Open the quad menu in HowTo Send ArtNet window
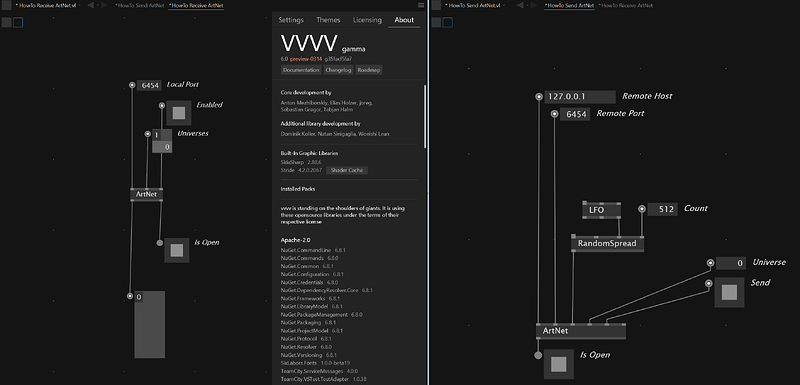 point(436,6)
